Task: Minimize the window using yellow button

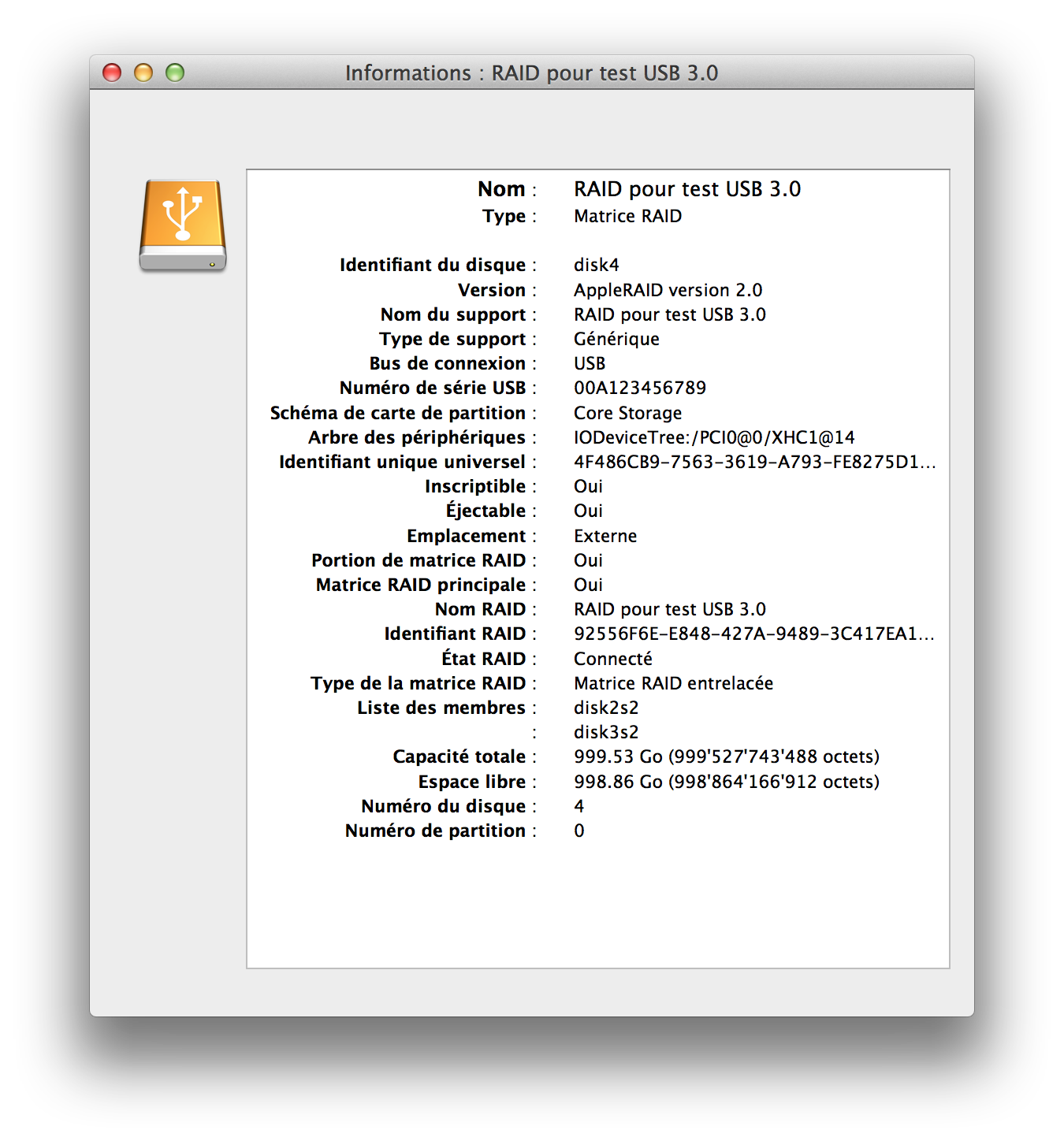Action: tap(143, 73)
